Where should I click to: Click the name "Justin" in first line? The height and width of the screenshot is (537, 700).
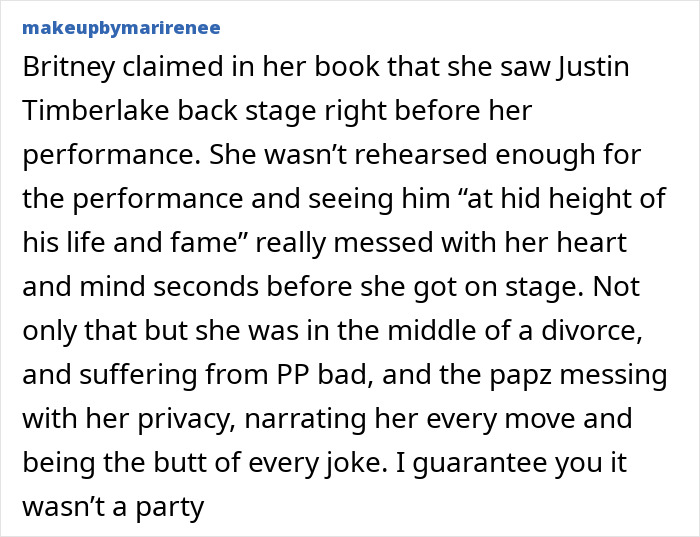pyautogui.click(x=592, y=67)
